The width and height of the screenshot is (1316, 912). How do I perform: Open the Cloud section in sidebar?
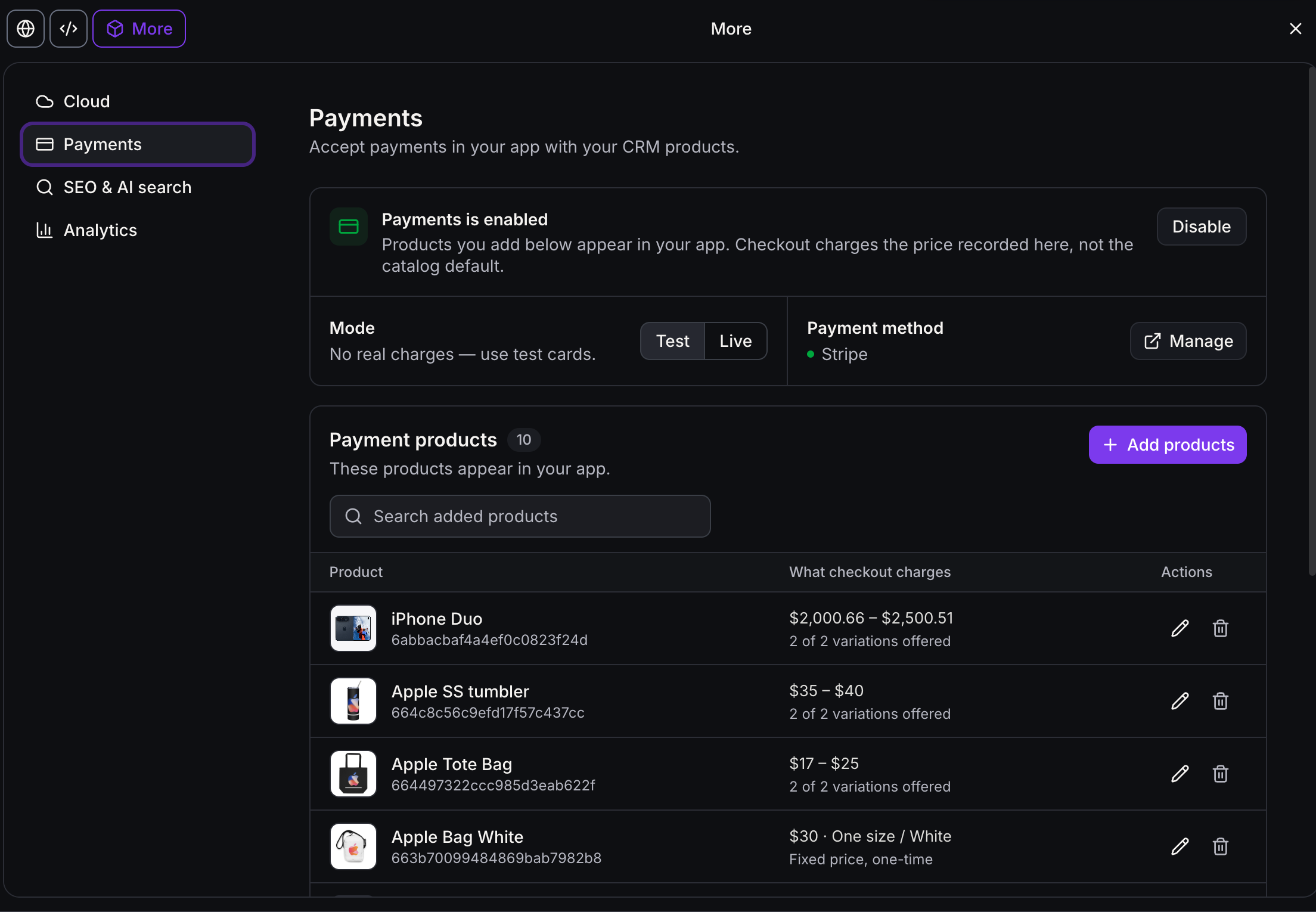click(138, 101)
